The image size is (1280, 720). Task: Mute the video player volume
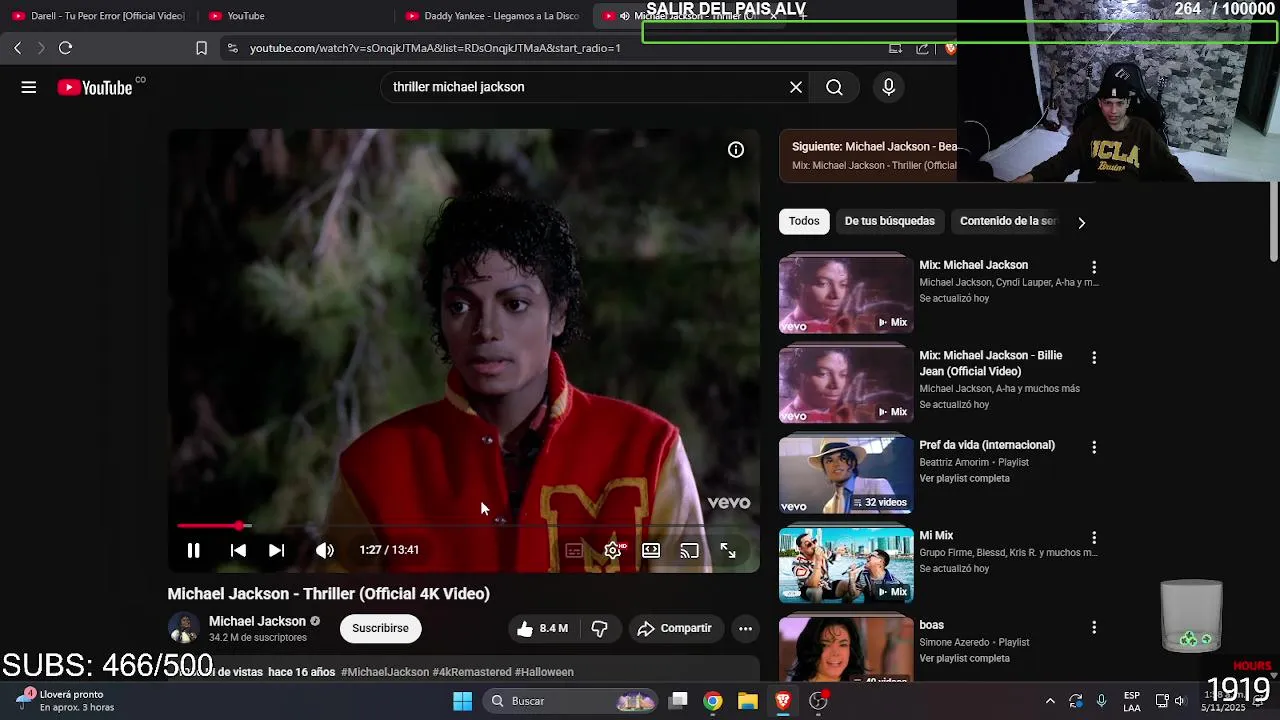click(x=325, y=550)
